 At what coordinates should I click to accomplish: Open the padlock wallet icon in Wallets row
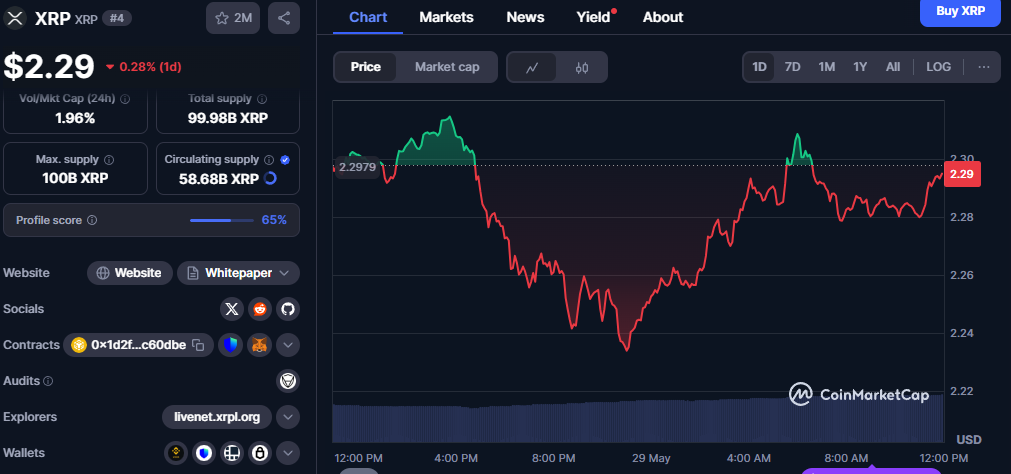pos(260,453)
